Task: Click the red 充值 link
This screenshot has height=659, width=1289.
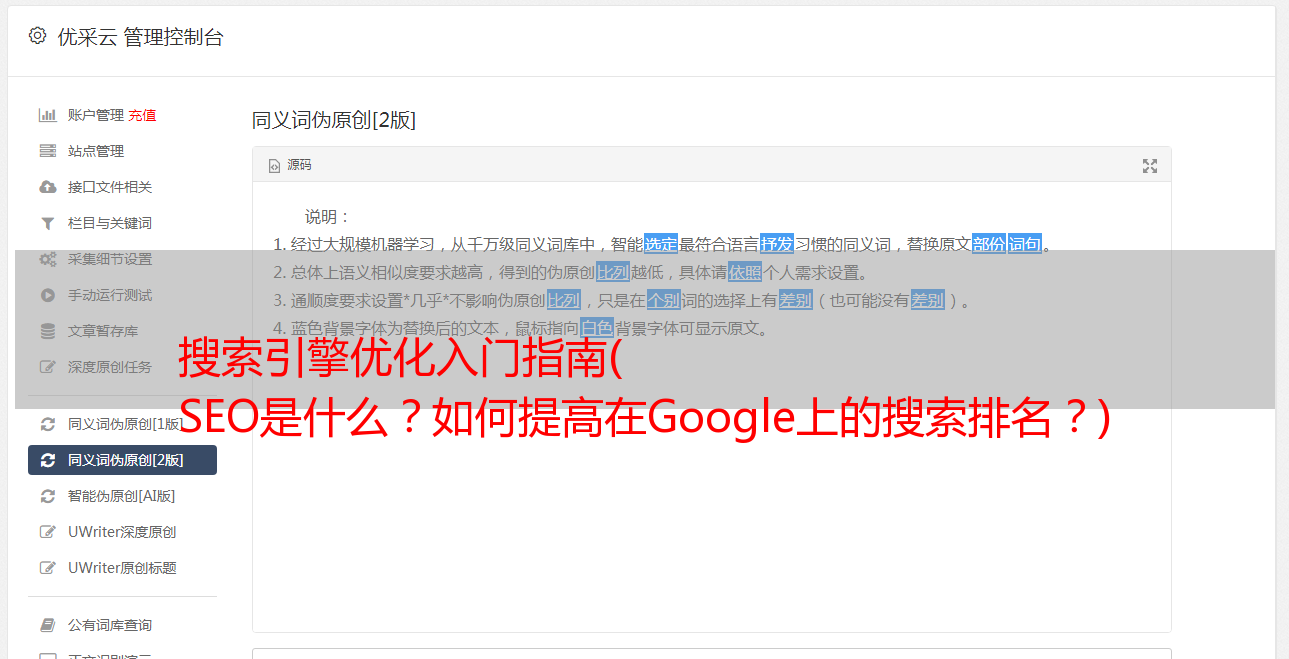Action: pyautogui.click(x=142, y=115)
